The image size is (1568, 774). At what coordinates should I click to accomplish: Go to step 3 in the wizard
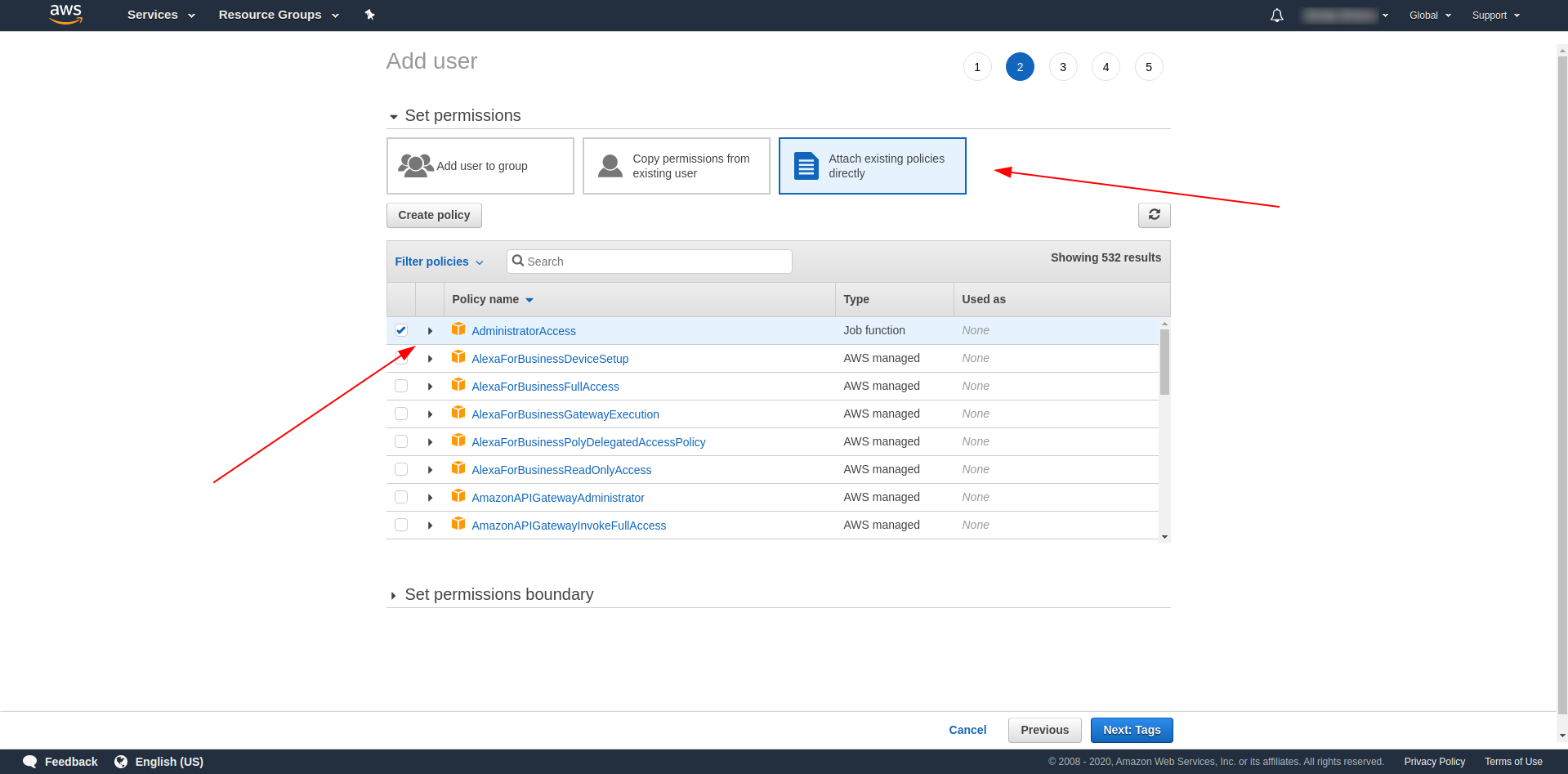coord(1062,67)
